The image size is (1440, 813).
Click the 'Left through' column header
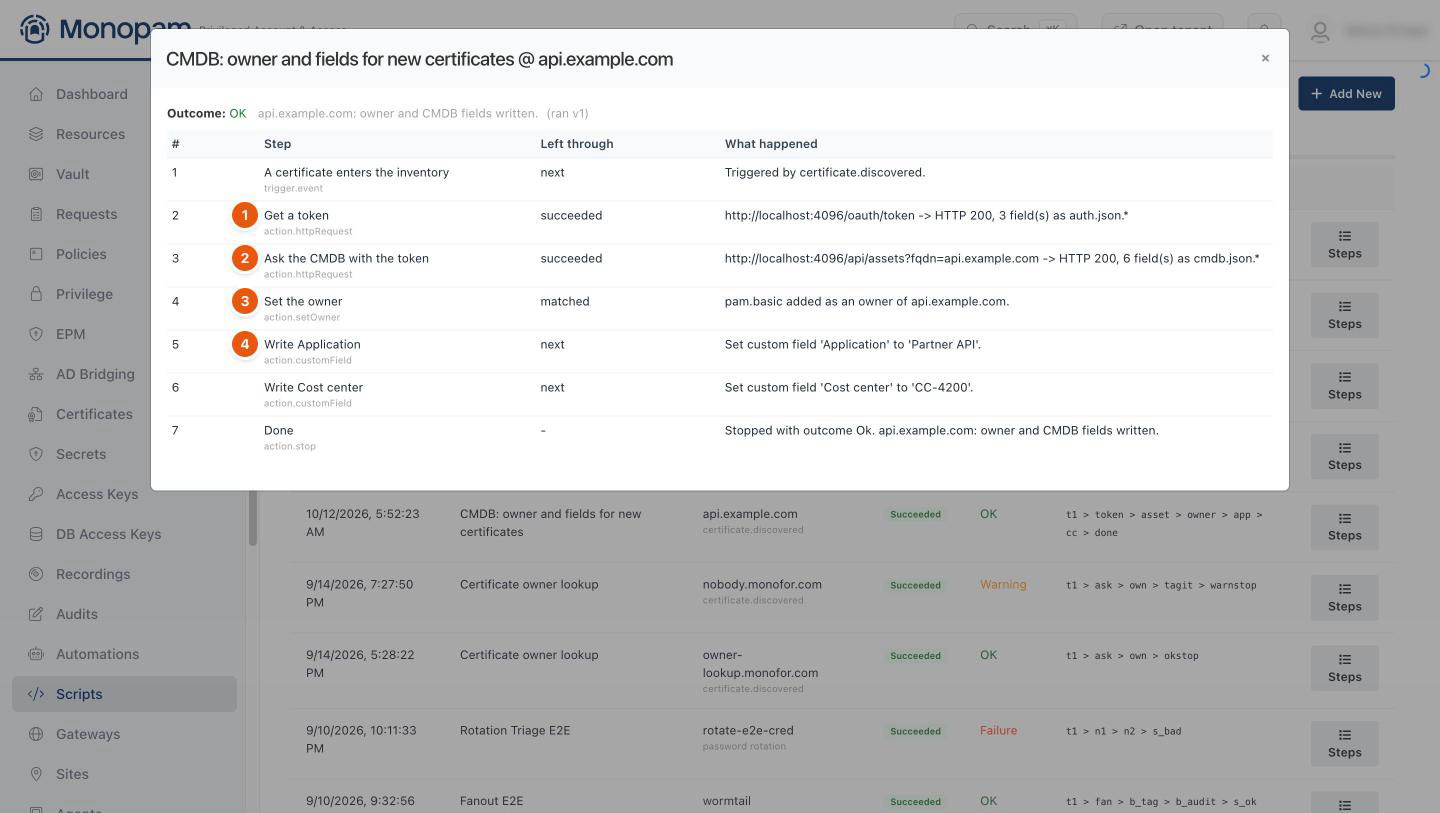click(577, 144)
